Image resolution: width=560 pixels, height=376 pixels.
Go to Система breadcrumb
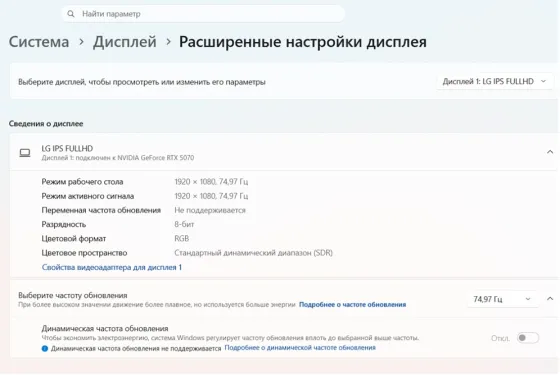click(x=39, y=42)
